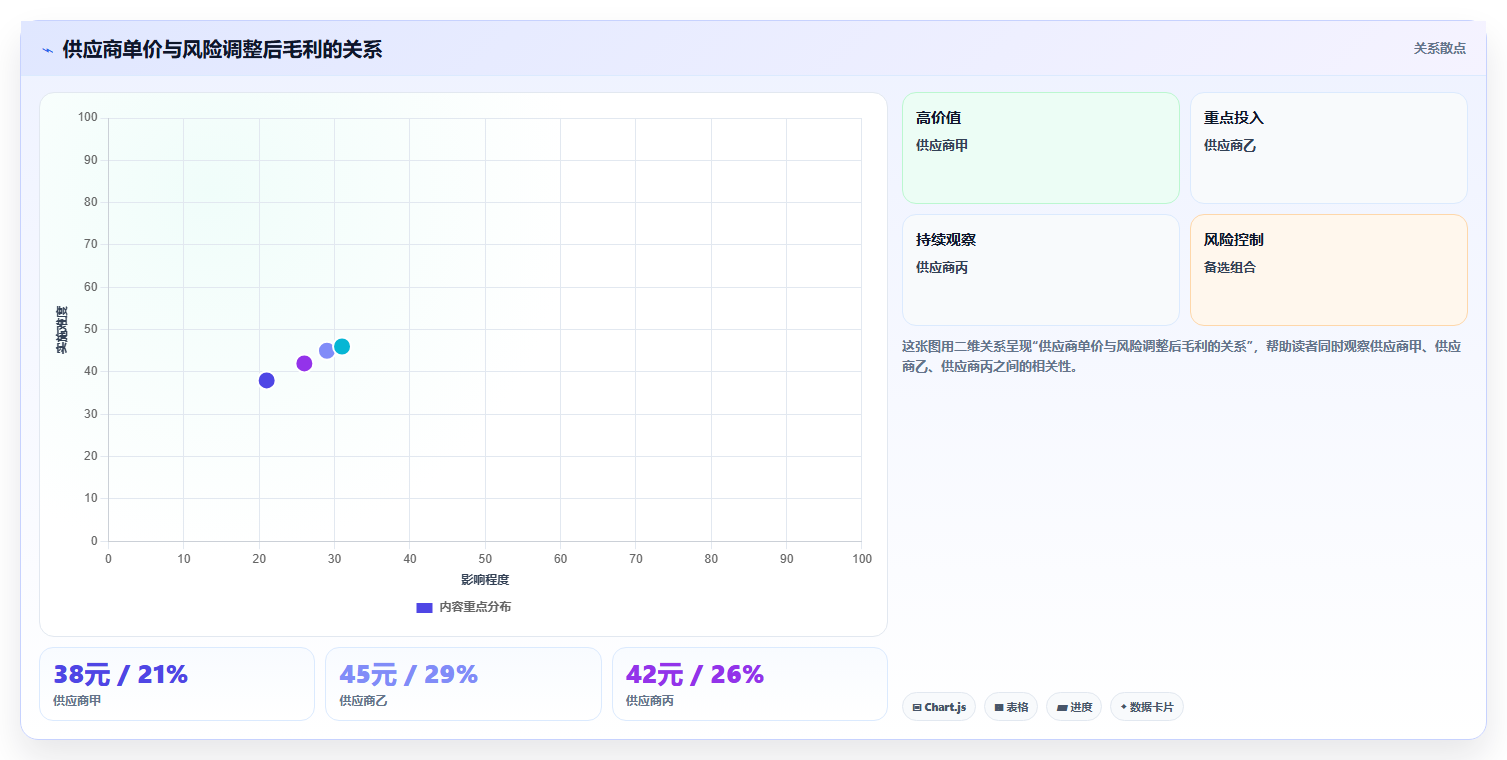Click the Chart.js tag
The height and width of the screenshot is (760, 1507).
pos(939,707)
